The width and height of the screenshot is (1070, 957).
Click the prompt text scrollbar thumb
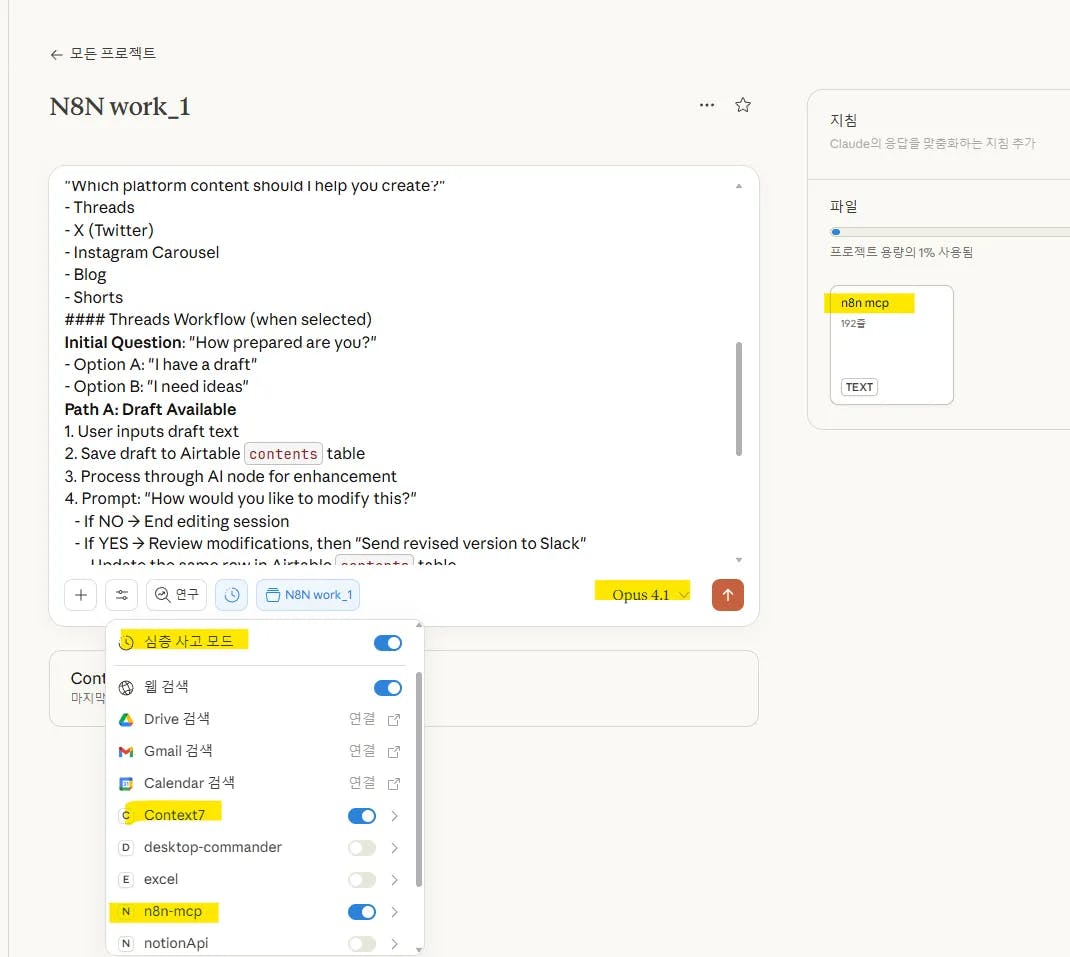(738, 399)
